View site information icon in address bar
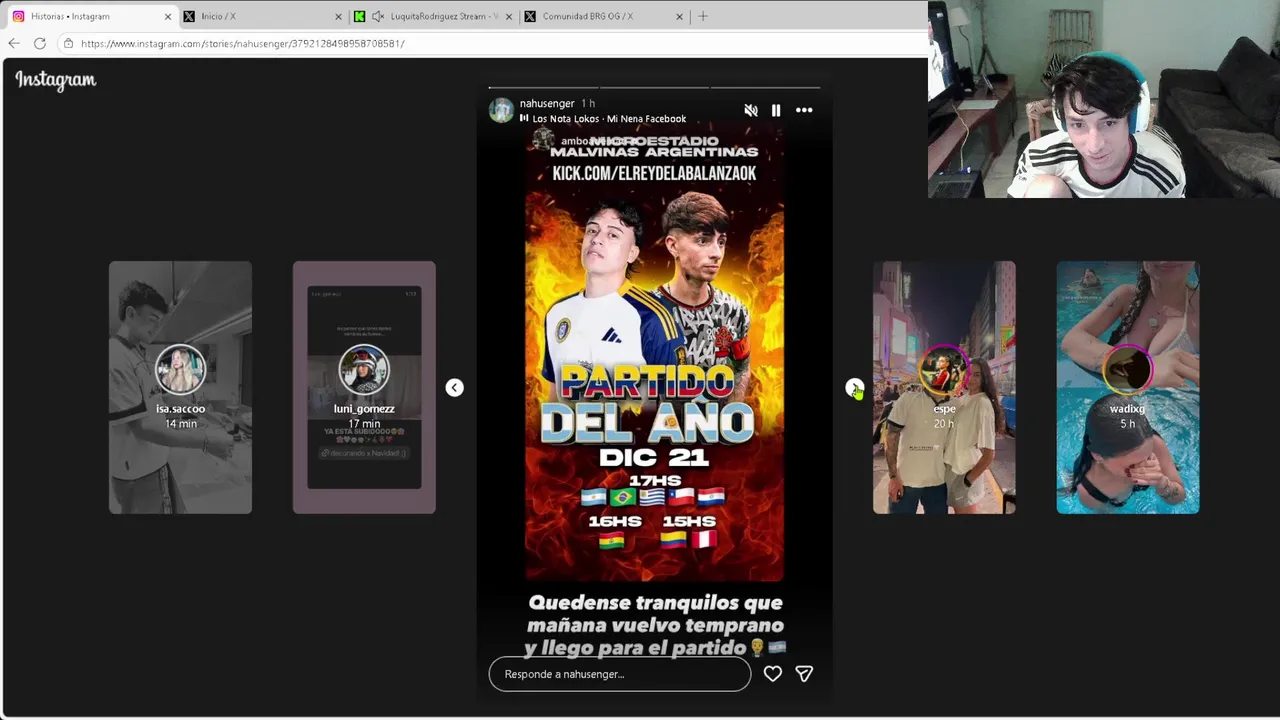 point(68,44)
